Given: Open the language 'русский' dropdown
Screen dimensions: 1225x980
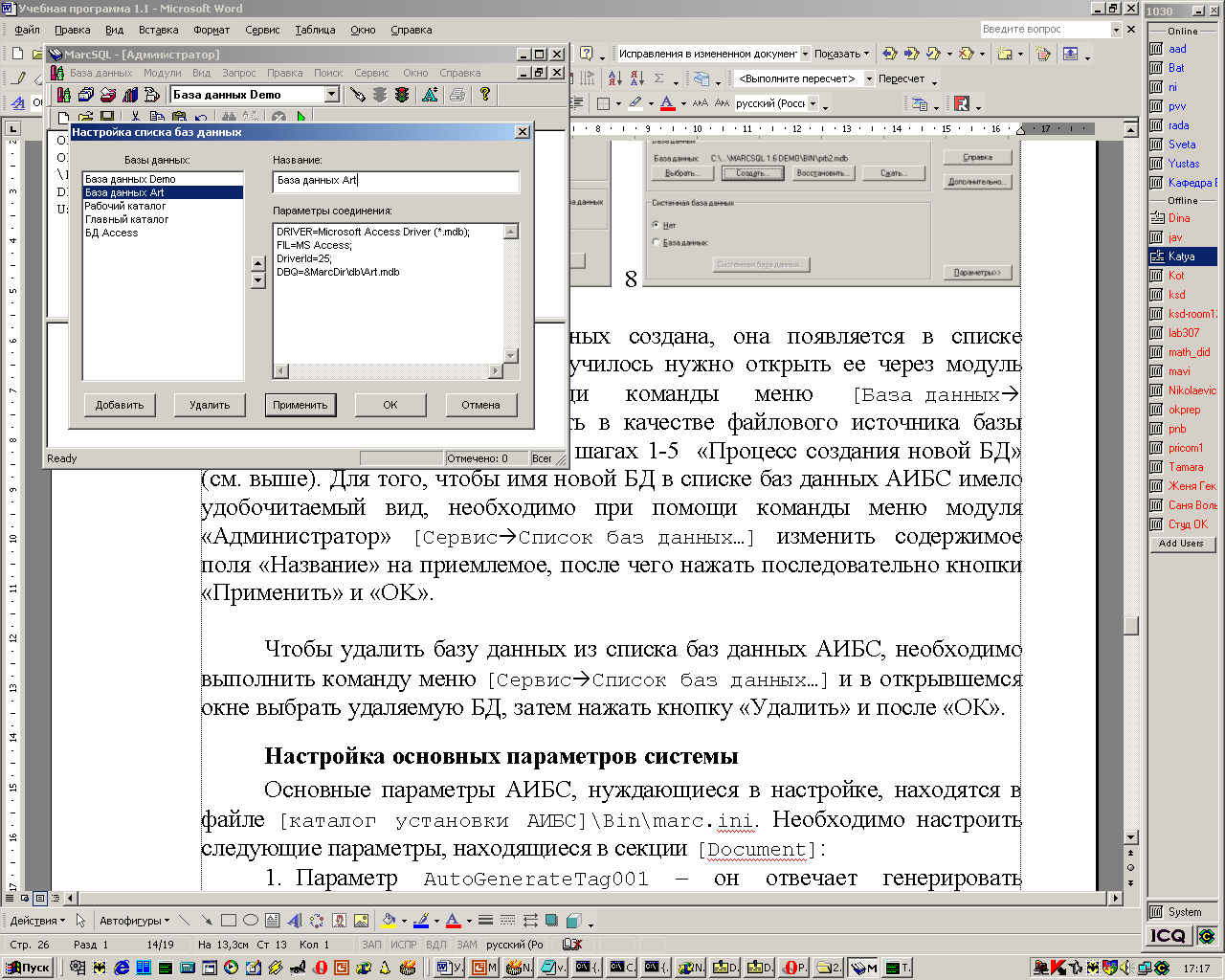Looking at the screenshot, I should (813, 103).
